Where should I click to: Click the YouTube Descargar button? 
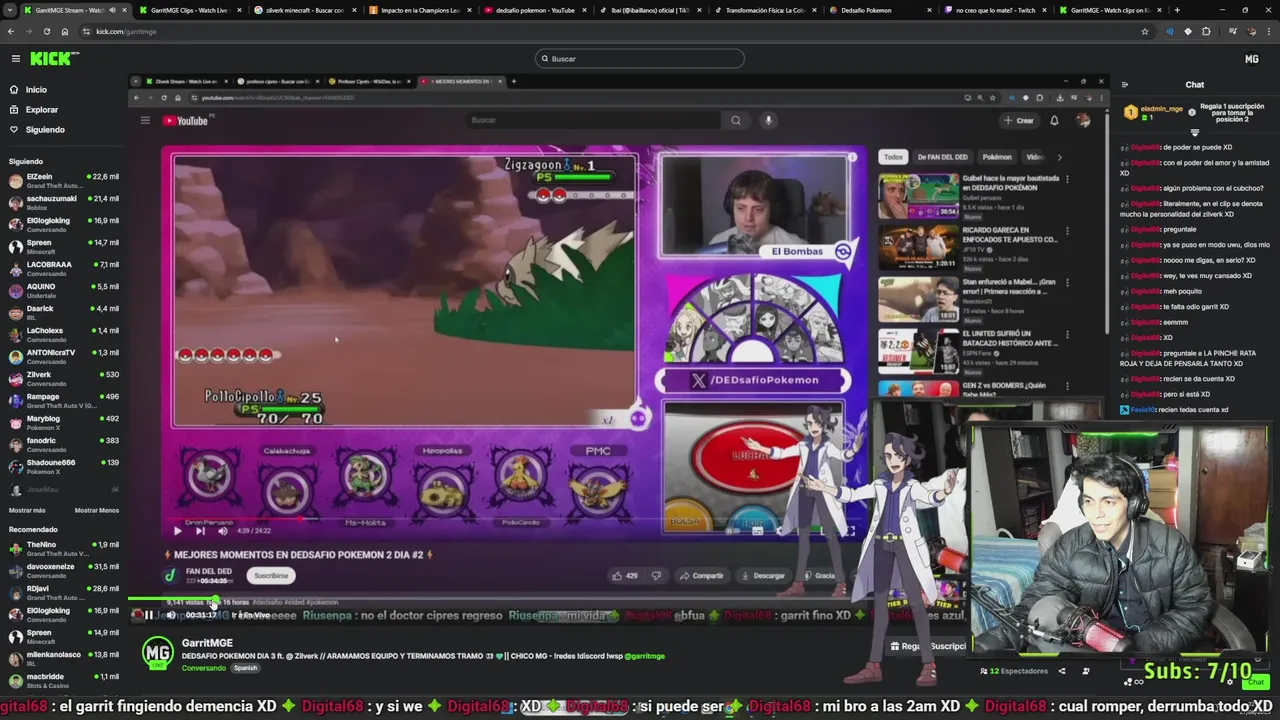tap(763, 576)
